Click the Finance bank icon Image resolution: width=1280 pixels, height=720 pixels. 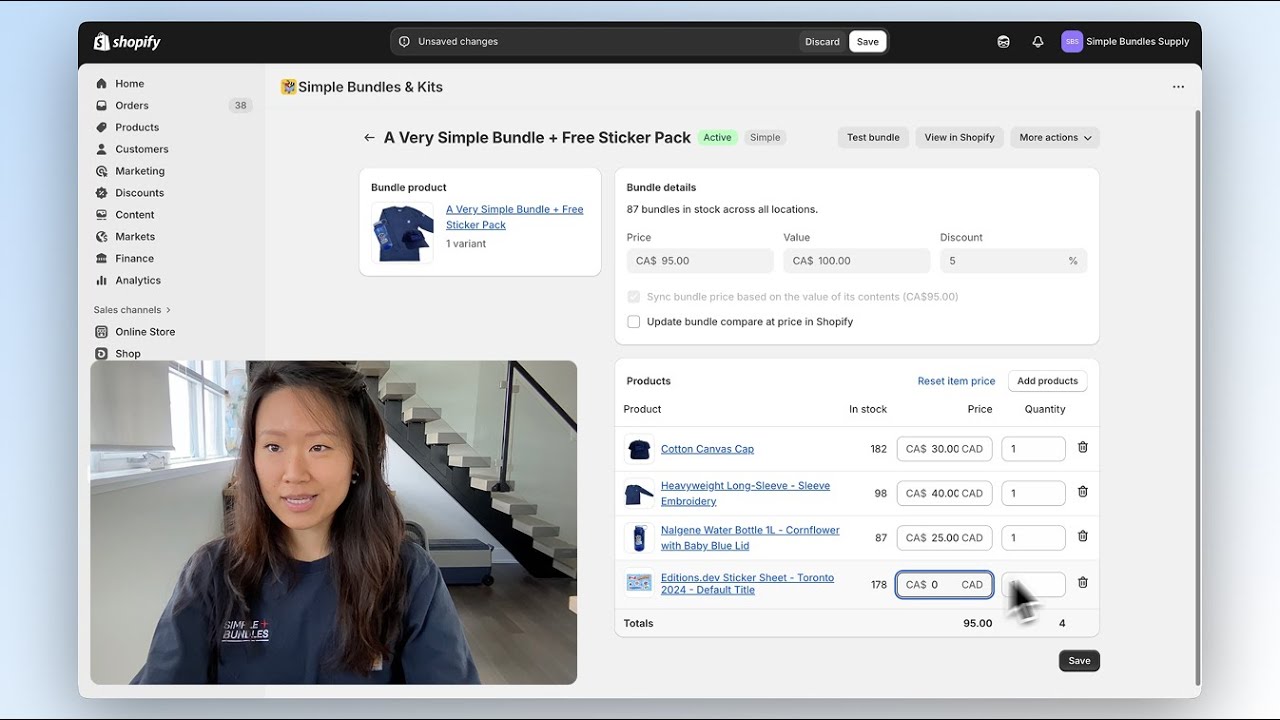coord(101,259)
